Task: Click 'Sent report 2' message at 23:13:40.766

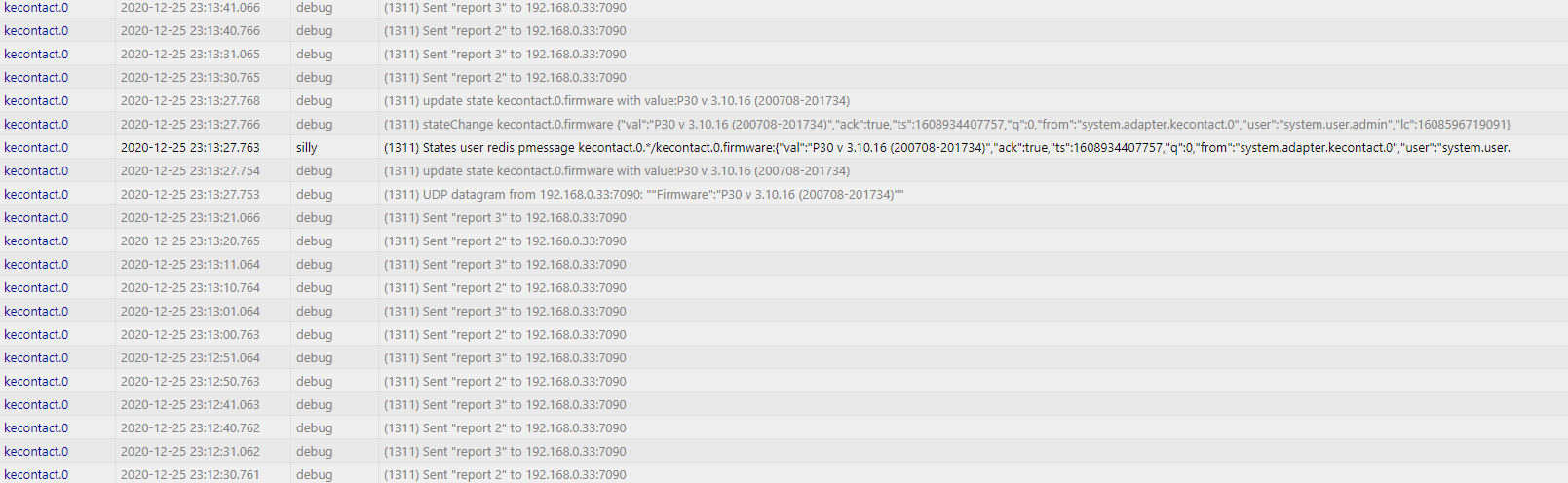Action: coord(505,31)
